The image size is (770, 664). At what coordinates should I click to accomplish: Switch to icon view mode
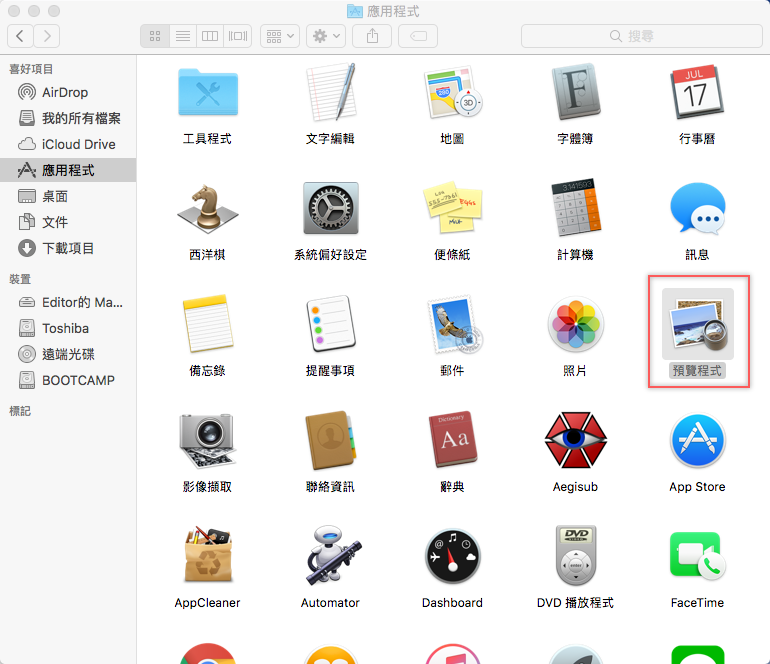tap(155, 36)
